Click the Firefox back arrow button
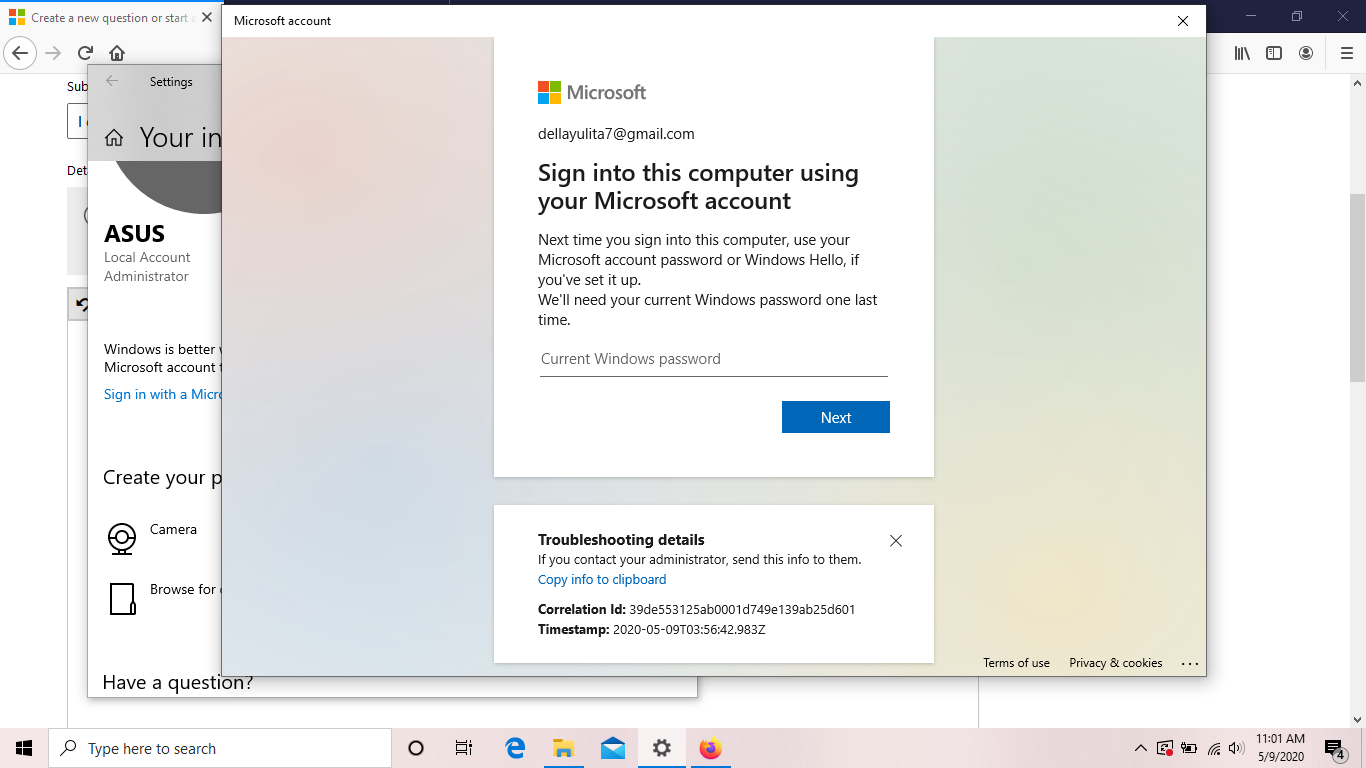Screen dimensions: 1366x768 20,53
